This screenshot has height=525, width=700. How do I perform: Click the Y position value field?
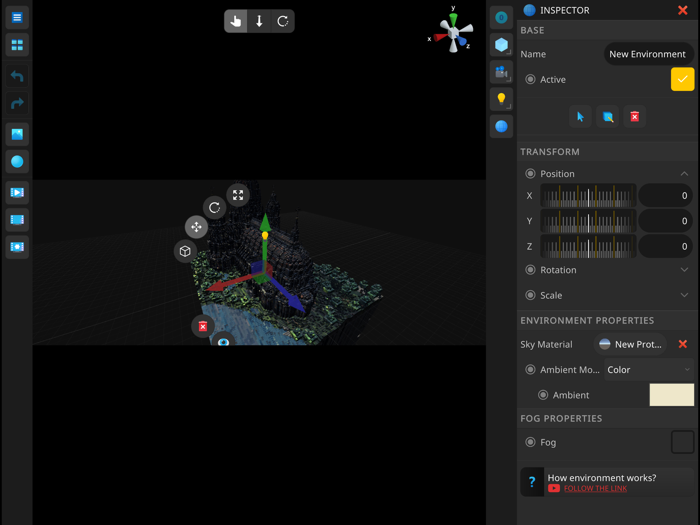(x=666, y=221)
